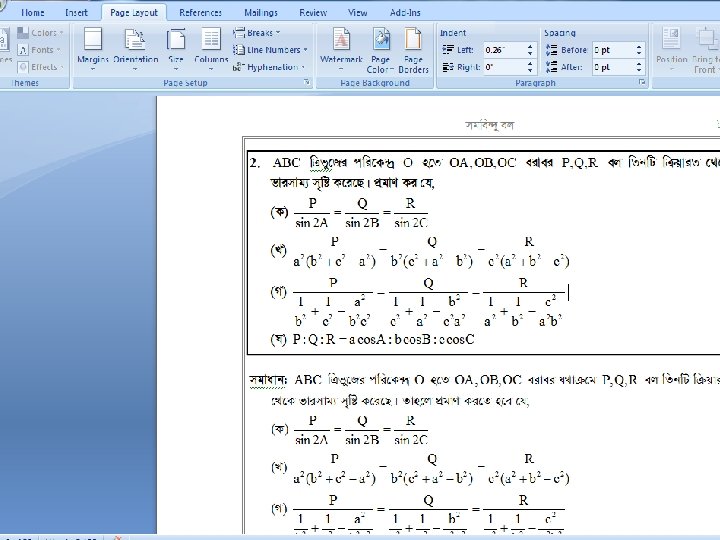Open the page Size menu
This screenshot has height=540, width=720.
click(x=176, y=50)
